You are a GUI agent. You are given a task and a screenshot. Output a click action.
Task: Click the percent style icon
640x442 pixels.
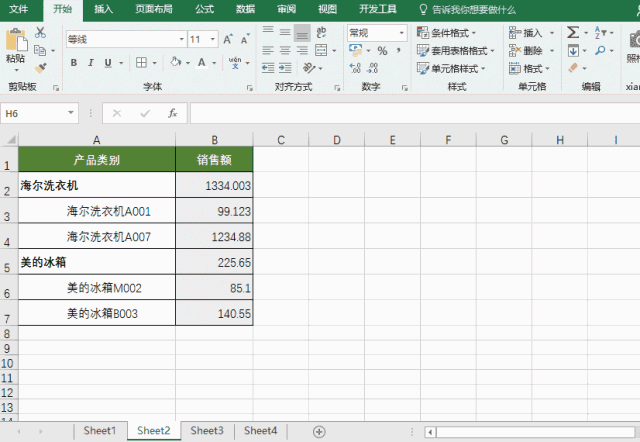[382, 51]
